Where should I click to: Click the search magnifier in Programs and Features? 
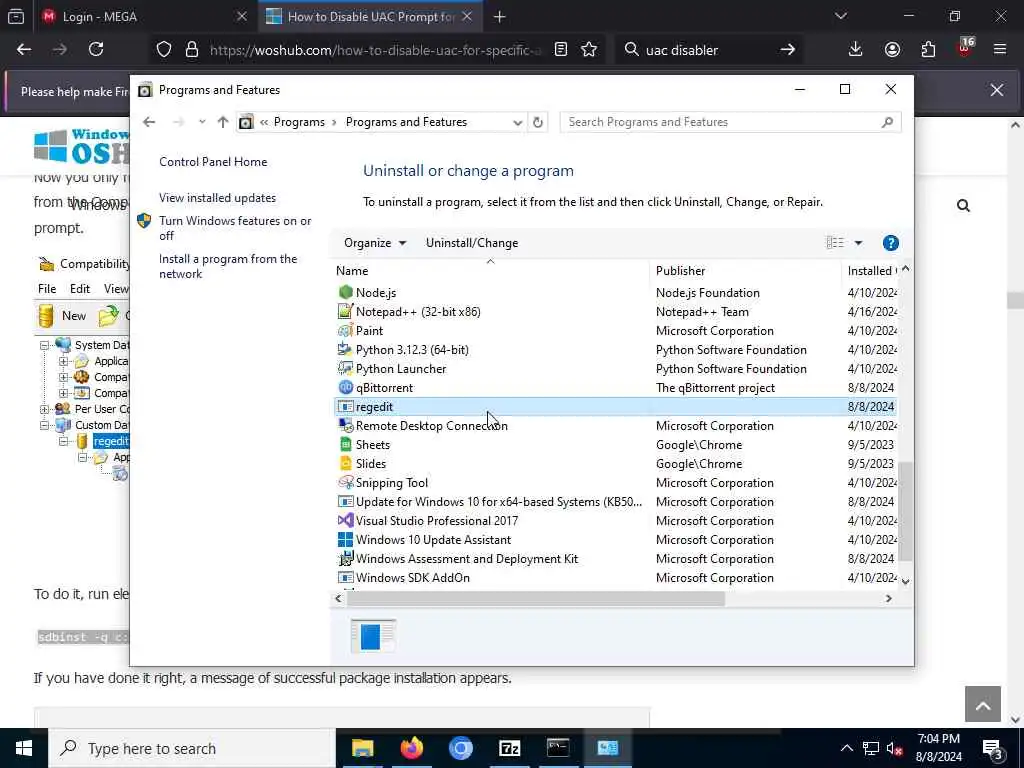(x=887, y=122)
